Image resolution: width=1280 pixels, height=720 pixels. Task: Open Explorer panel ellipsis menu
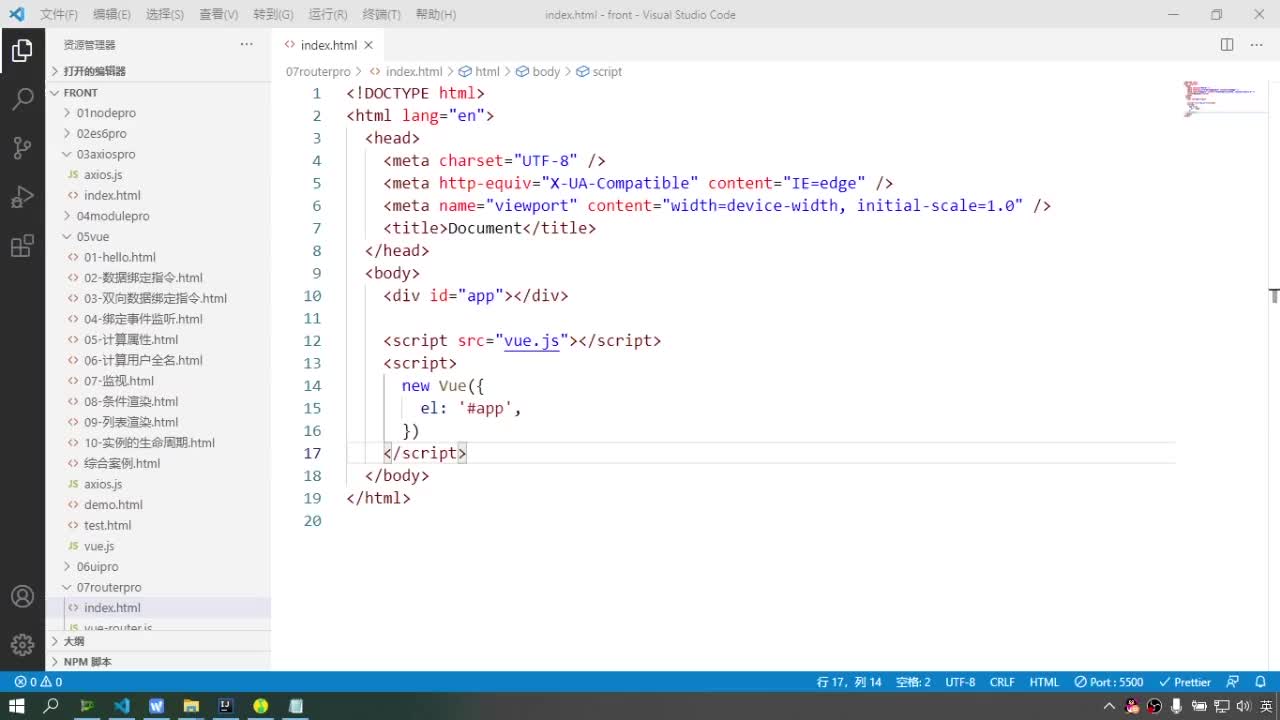[247, 45]
